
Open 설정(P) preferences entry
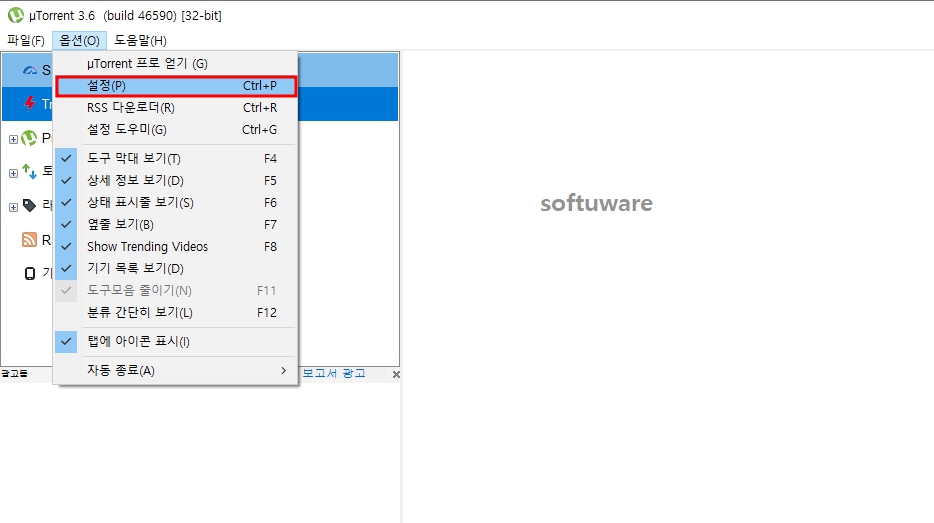tap(176, 86)
